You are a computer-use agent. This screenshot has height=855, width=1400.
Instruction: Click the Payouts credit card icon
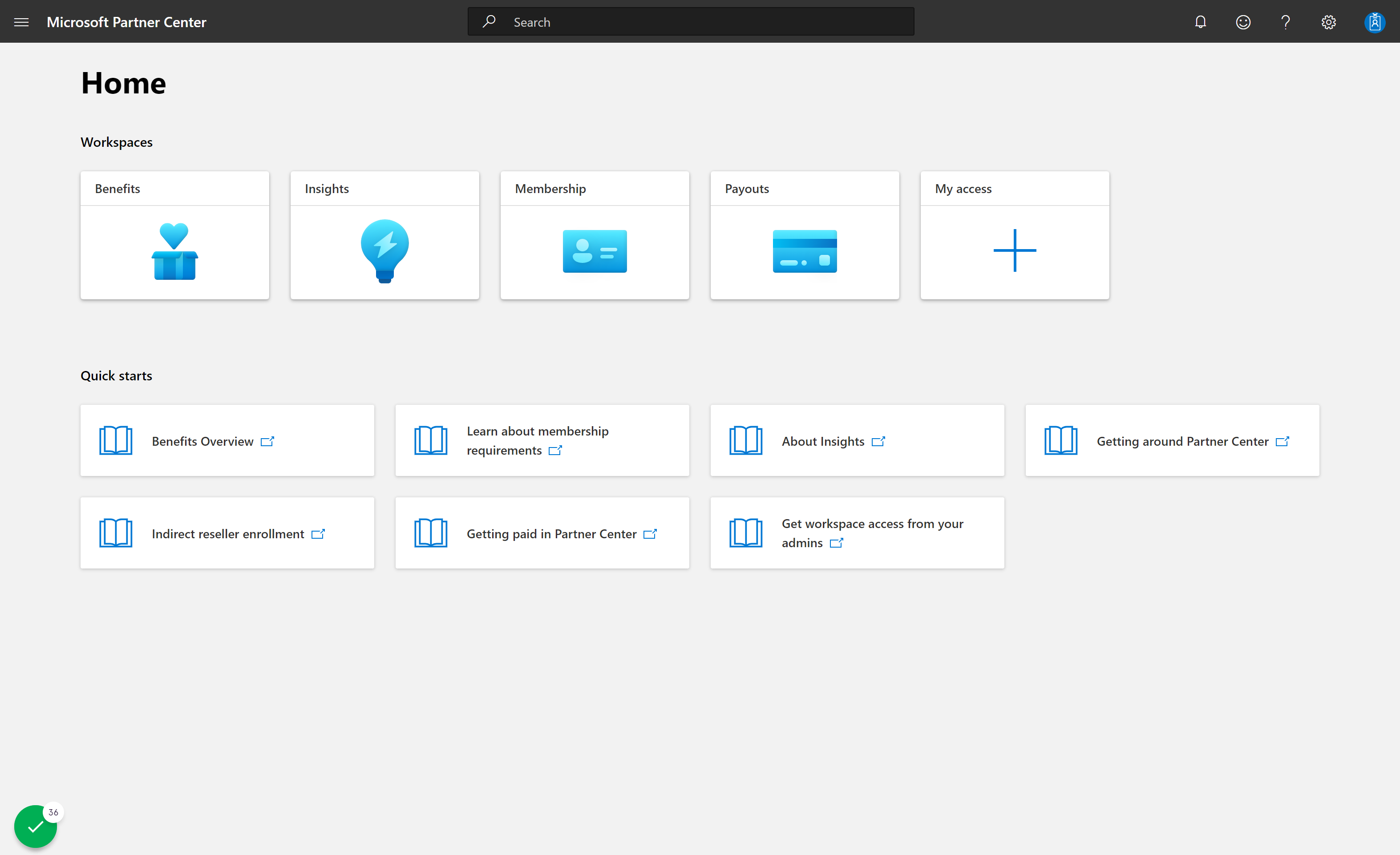pyautogui.click(x=805, y=251)
